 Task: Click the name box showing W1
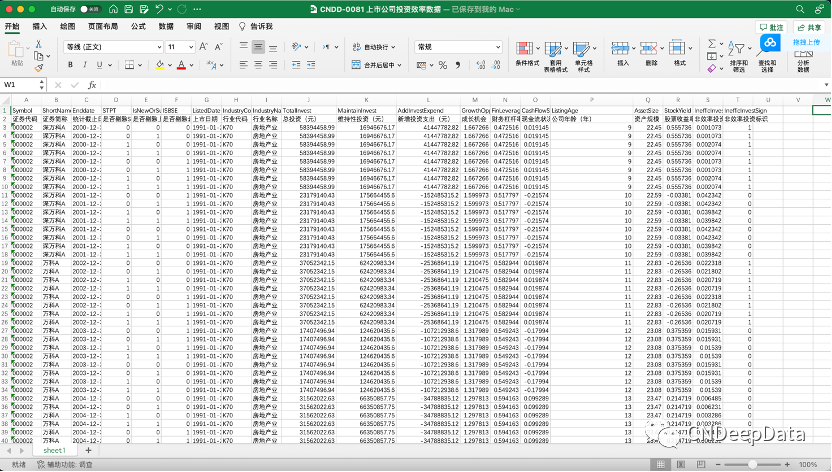coord(24,85)
